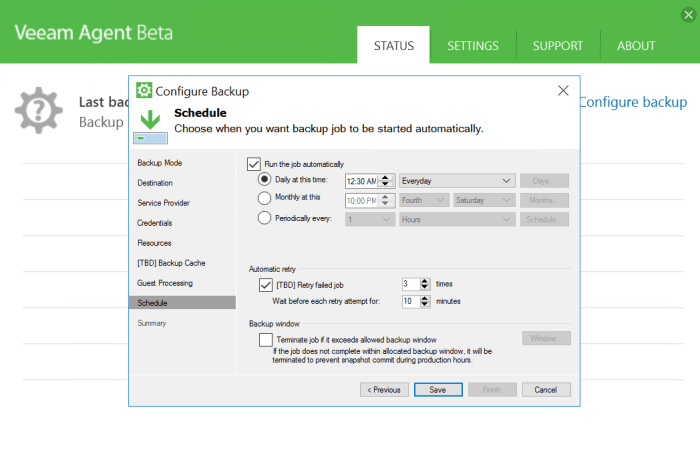700x454 pixels.
Task: Open the SUPPORT tab
Action: click(558, 46)
